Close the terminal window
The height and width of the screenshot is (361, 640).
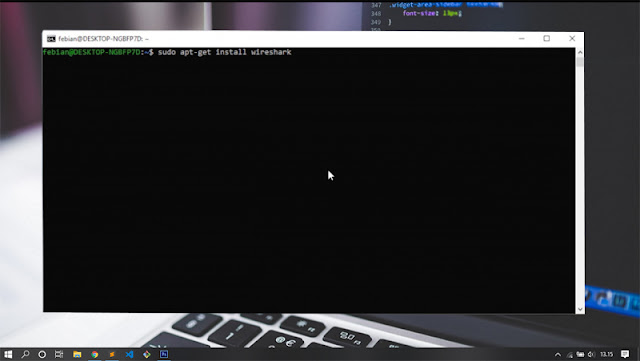coord(572,38)
